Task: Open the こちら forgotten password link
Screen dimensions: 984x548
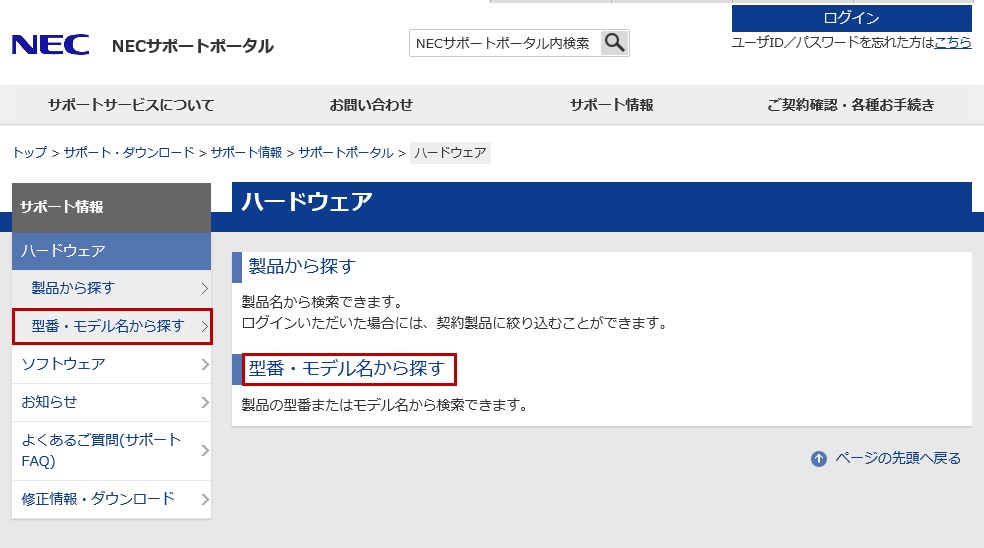Action: pyautogui.click(x=953, y=42)
